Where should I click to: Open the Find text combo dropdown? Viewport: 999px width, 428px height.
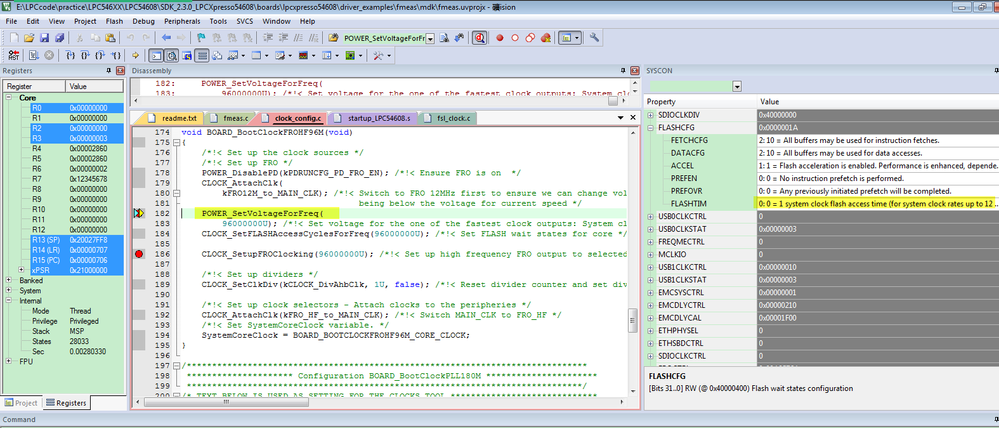click(x=430, y=39)
